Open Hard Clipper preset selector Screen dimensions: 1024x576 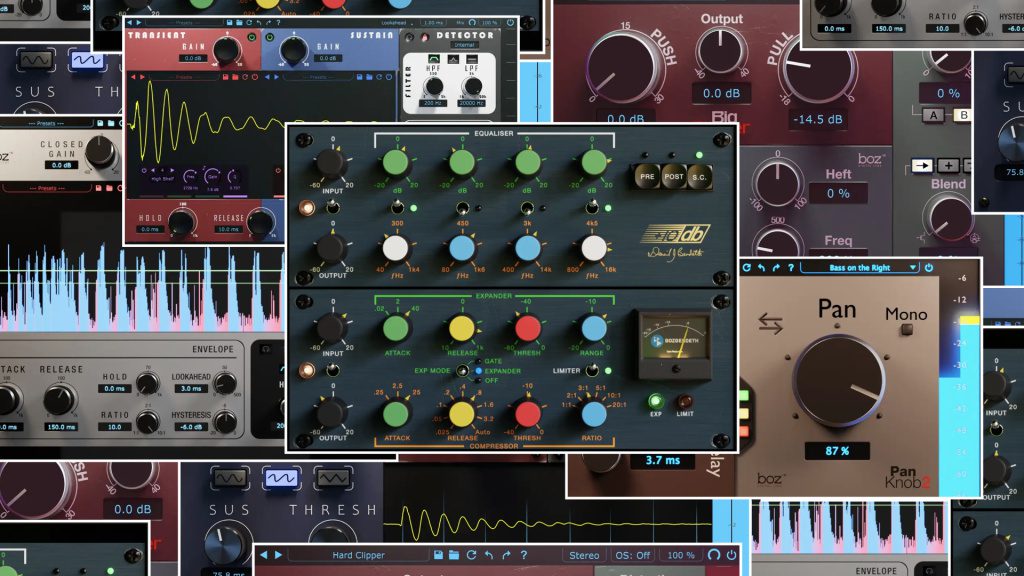pyautogui.click(x=358, y=555)
